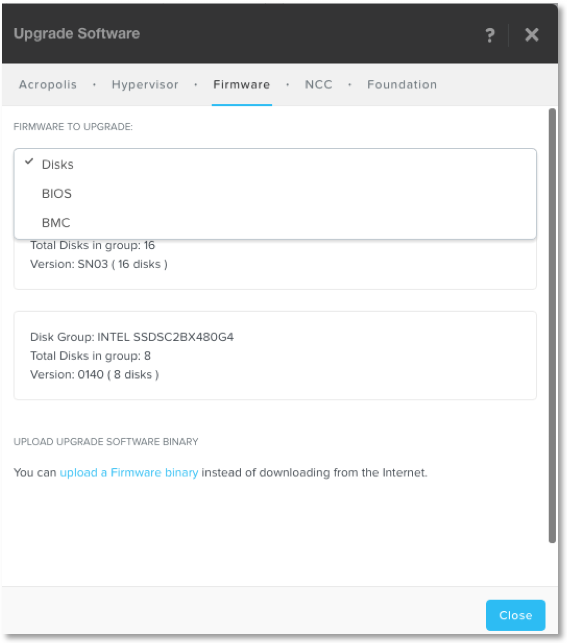Pick BMC from the firmware options
This screenshot has width=567, height=643.
point(275,223)
